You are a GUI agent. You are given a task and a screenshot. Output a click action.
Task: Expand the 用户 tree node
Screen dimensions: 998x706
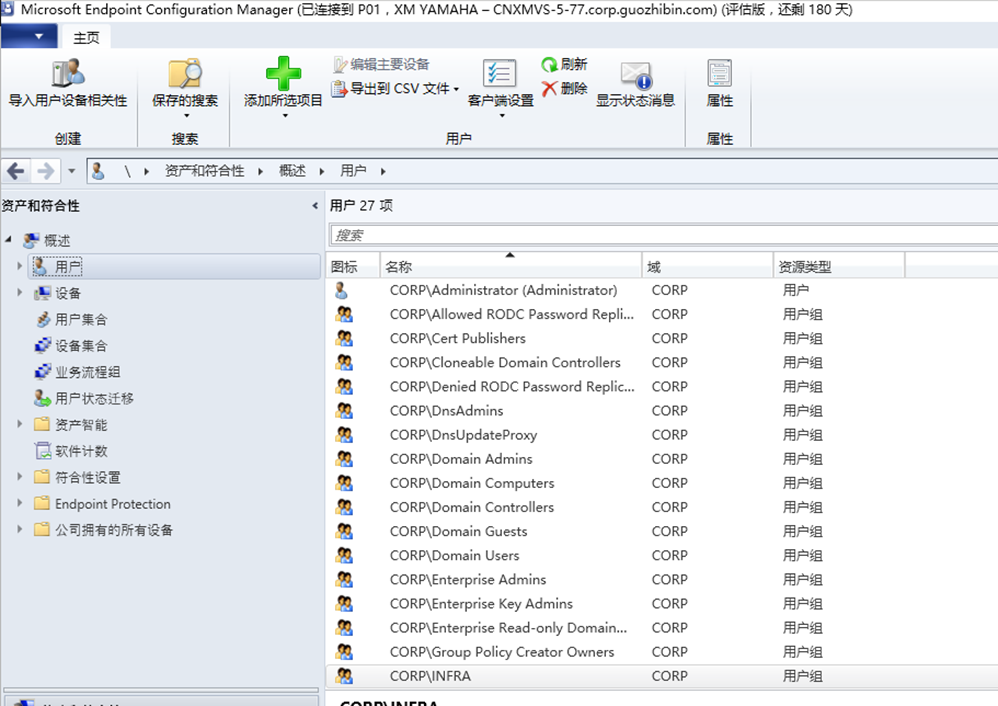[x=20, y=266]
